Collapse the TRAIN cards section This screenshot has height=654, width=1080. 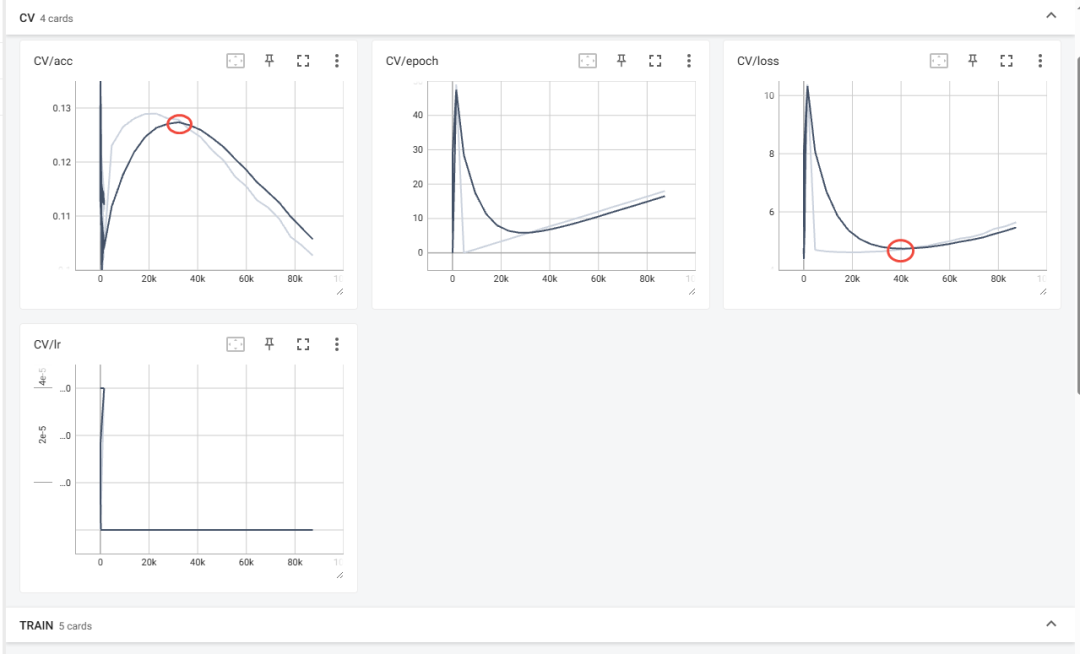[x=1050, y=624]
